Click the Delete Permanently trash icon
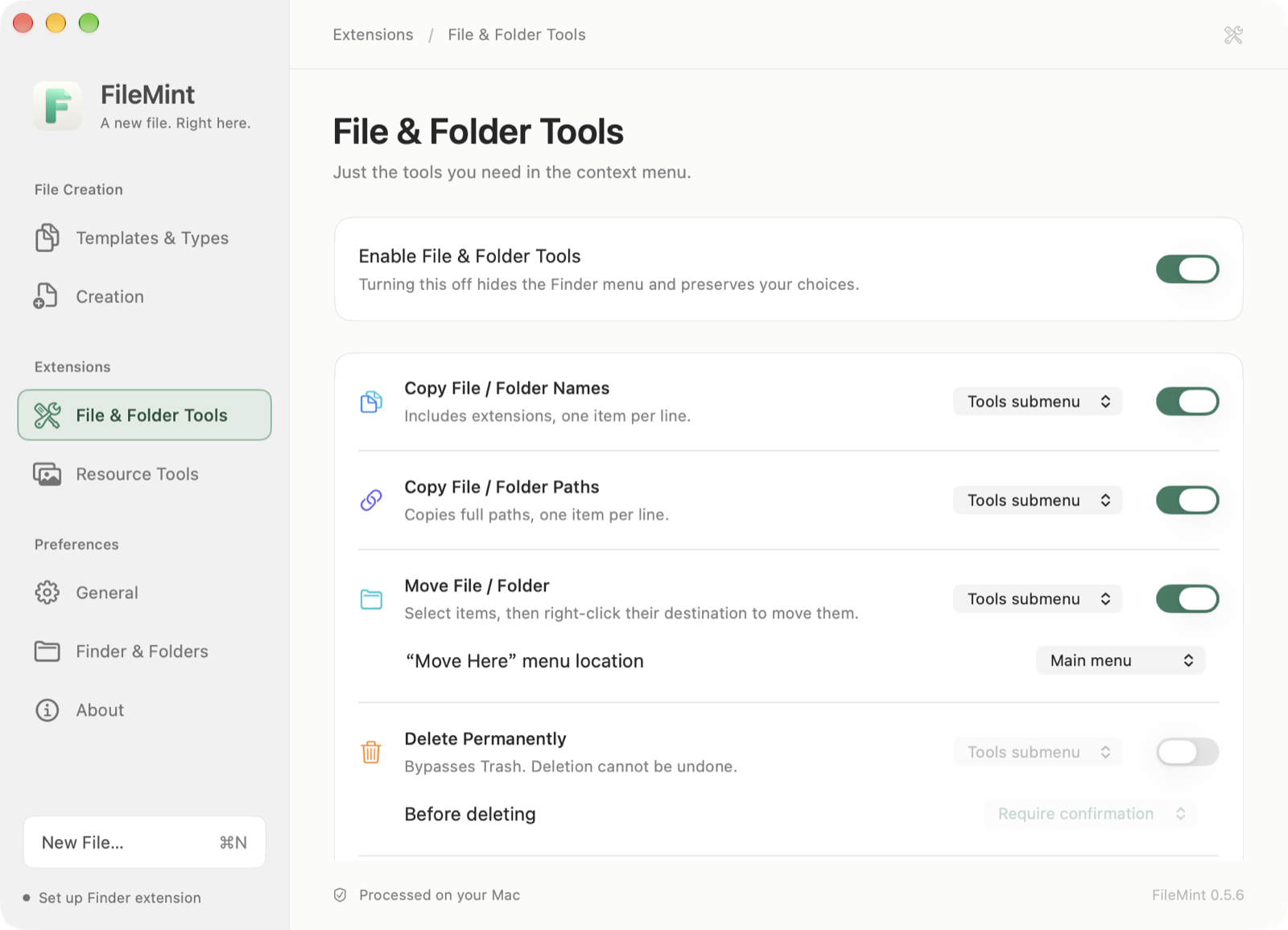1288x930 pixels. [x=371, y=752]
